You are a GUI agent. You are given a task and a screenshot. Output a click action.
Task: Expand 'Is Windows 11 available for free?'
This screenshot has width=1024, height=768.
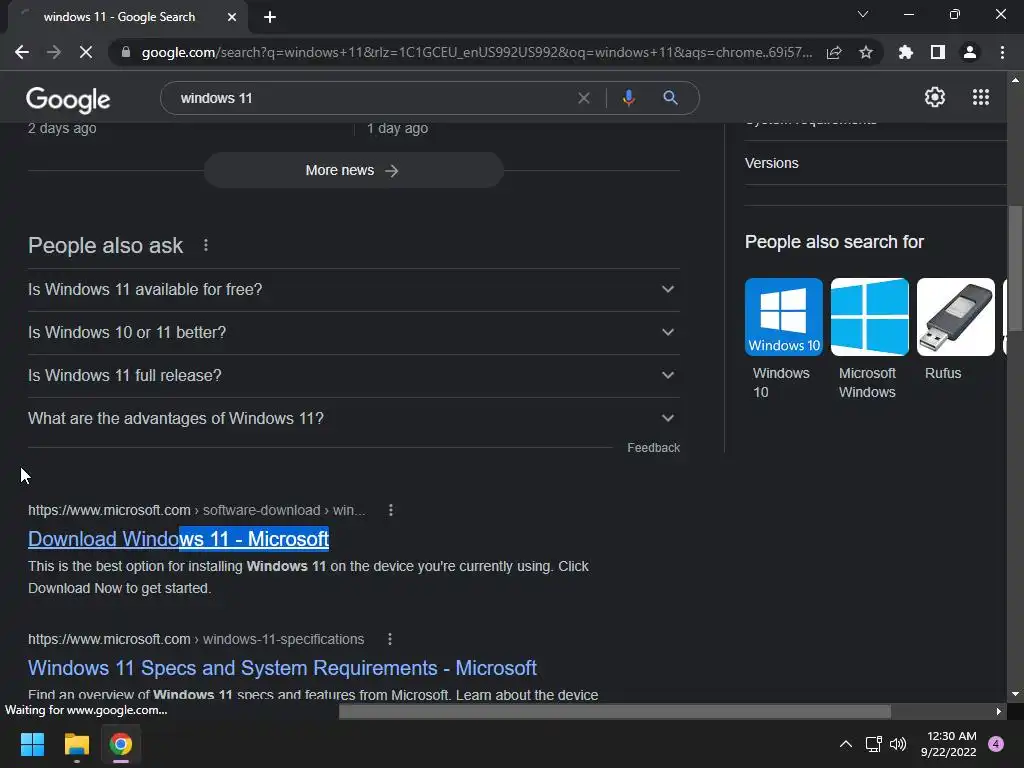353,289
